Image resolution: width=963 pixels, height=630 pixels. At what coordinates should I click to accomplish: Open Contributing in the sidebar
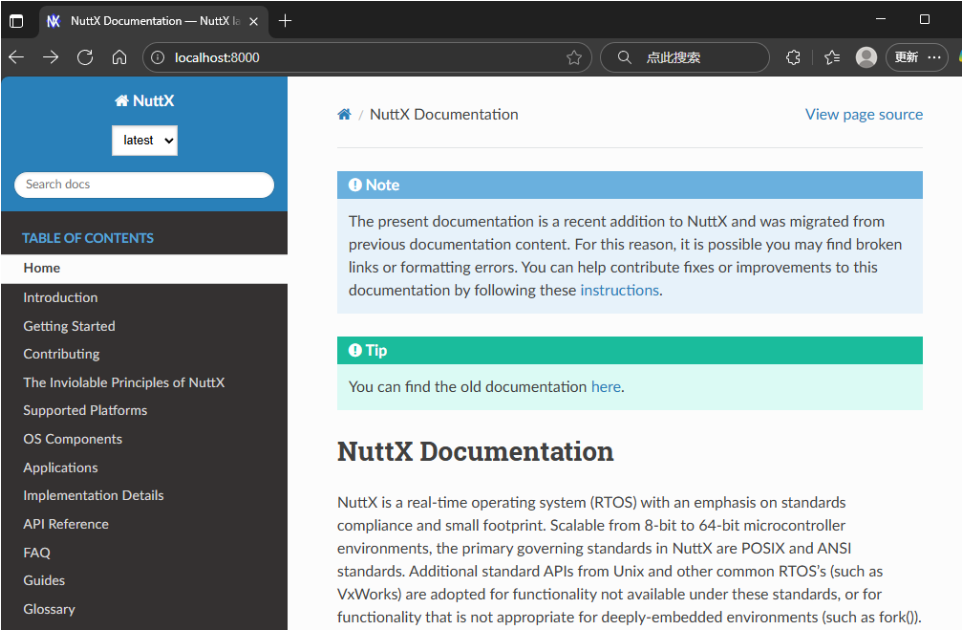[x=61, y=354]
